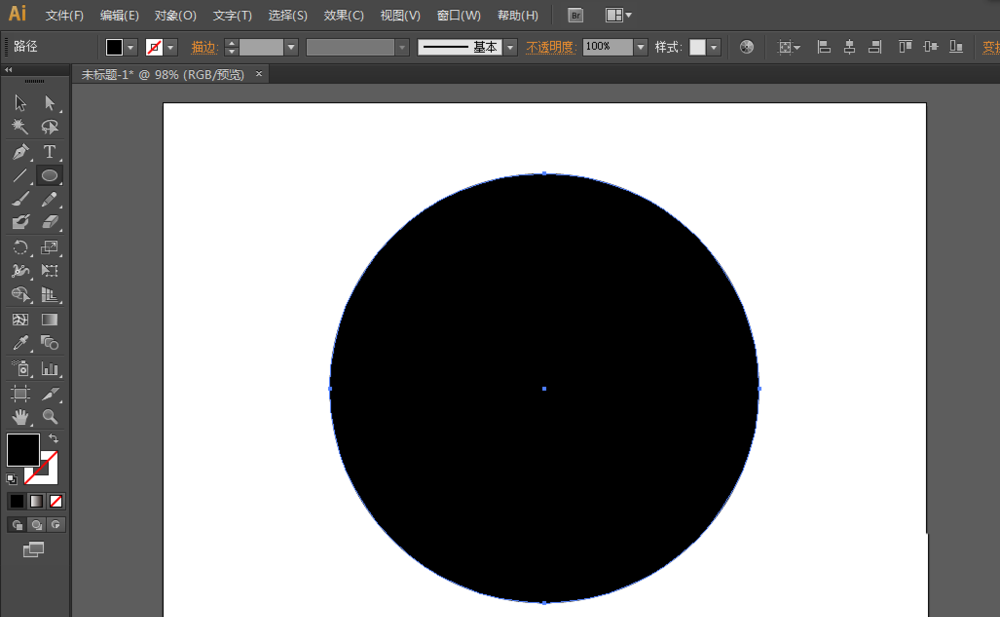This screenshot has height=617, width=1000.
Task: Select the Zoom magnifier tool
Action: (49, 417)
